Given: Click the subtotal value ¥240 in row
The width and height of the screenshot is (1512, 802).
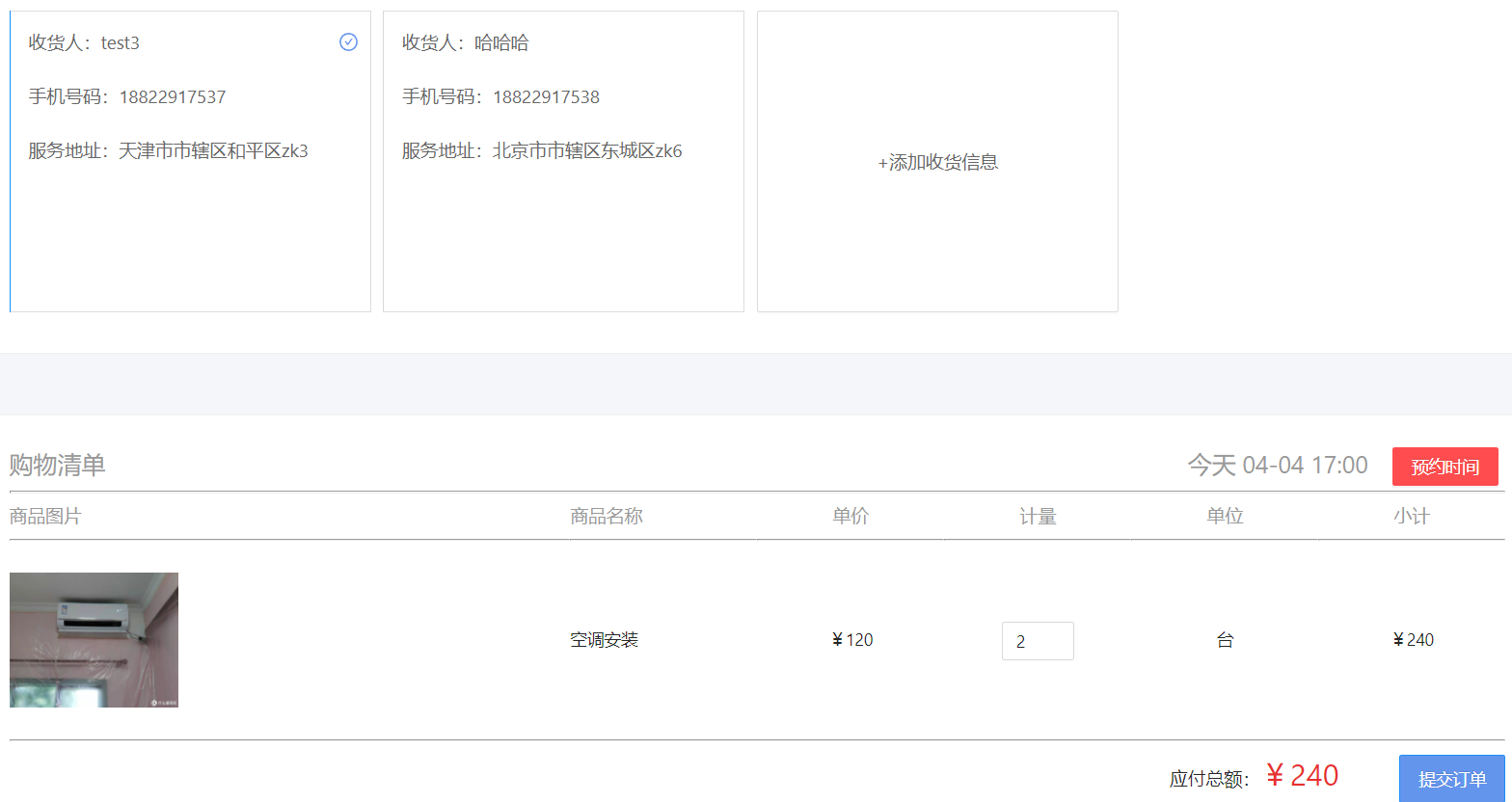Looking at the screenshot, I should point(1413,640).
